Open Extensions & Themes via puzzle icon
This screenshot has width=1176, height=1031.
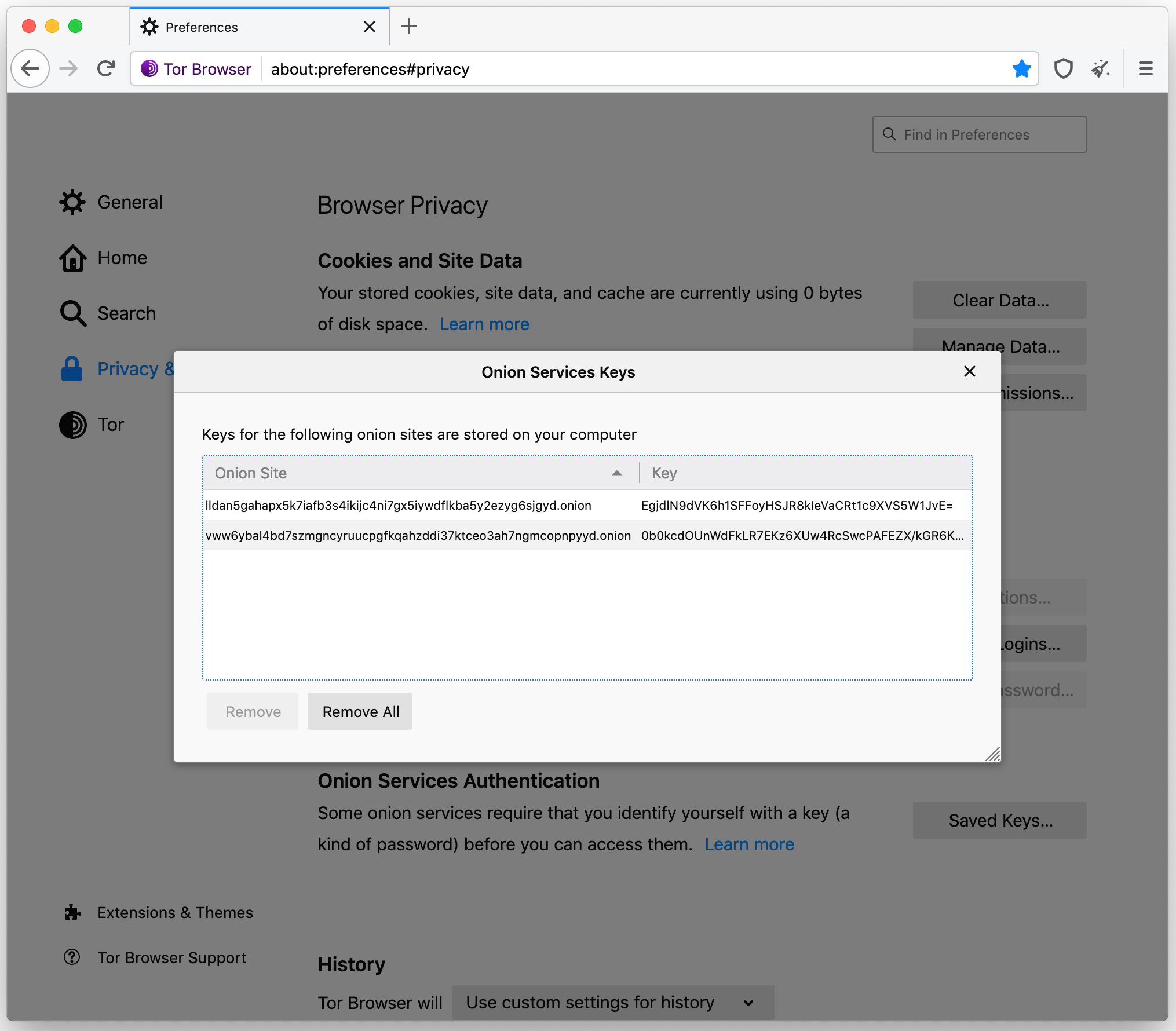click(72, 912)
